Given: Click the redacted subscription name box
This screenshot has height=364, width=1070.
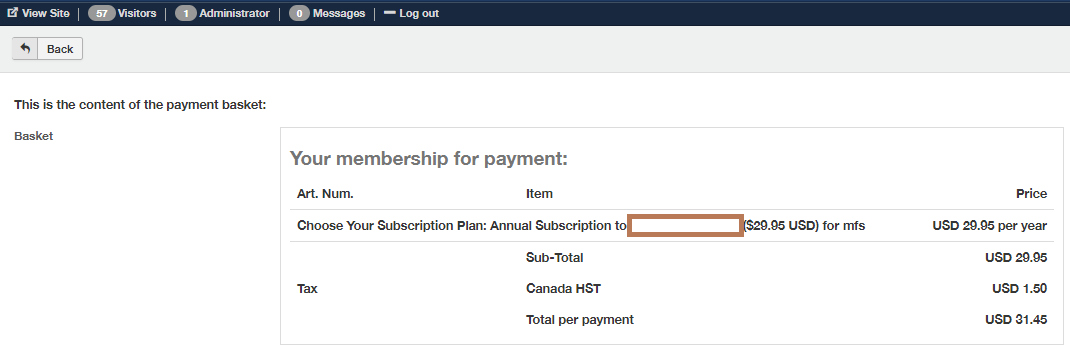Looking at the screenshot, I should click(685, 225).
